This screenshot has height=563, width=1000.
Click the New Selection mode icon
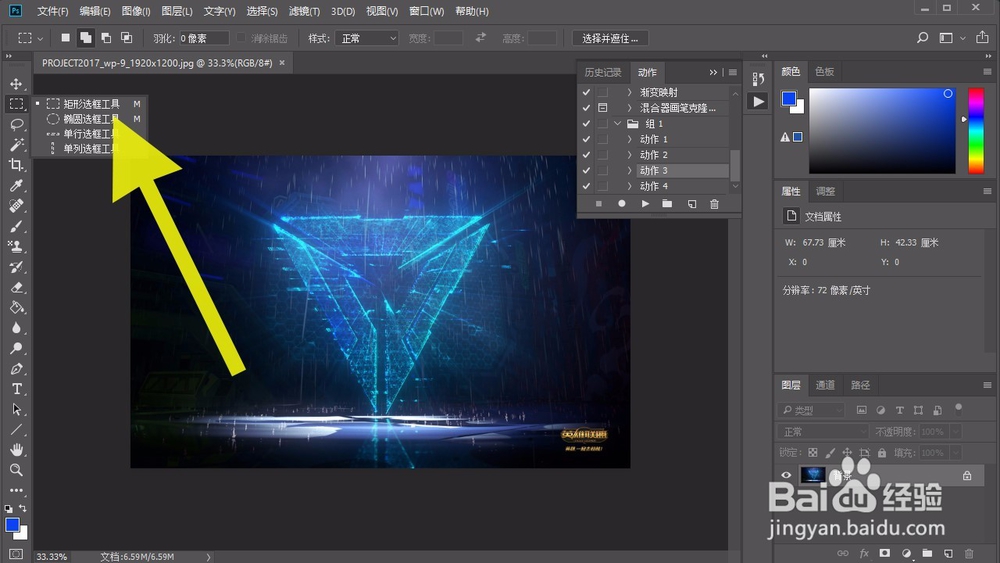[x=65, y=38]
